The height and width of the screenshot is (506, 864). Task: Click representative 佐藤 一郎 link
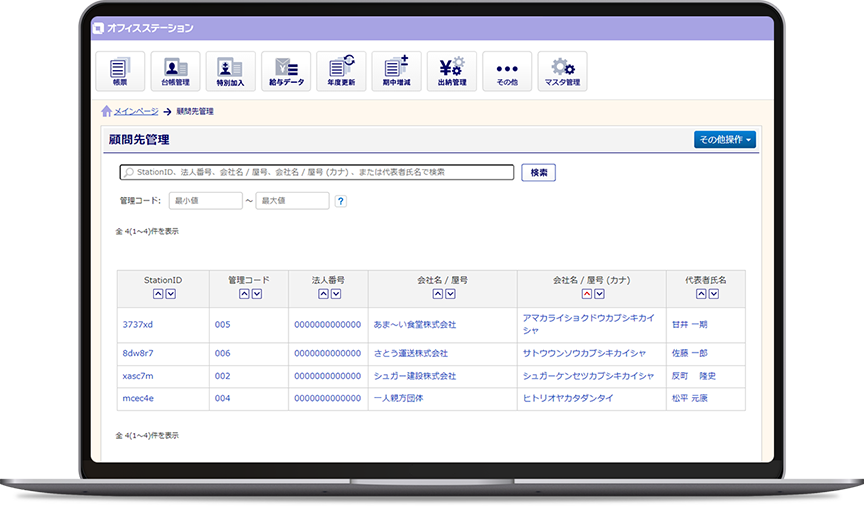coord(689,353)
